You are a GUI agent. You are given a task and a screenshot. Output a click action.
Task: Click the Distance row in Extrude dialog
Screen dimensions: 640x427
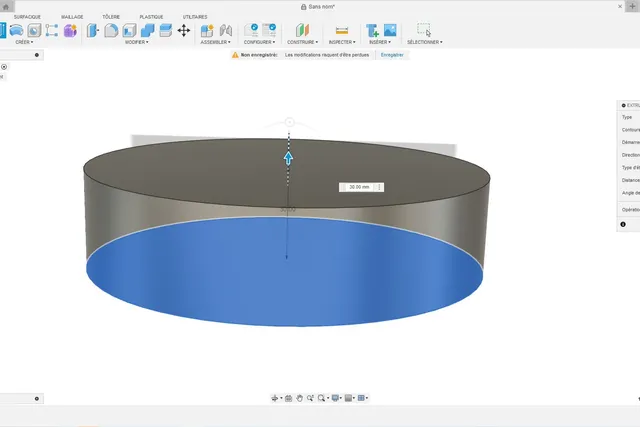[629, 180]
